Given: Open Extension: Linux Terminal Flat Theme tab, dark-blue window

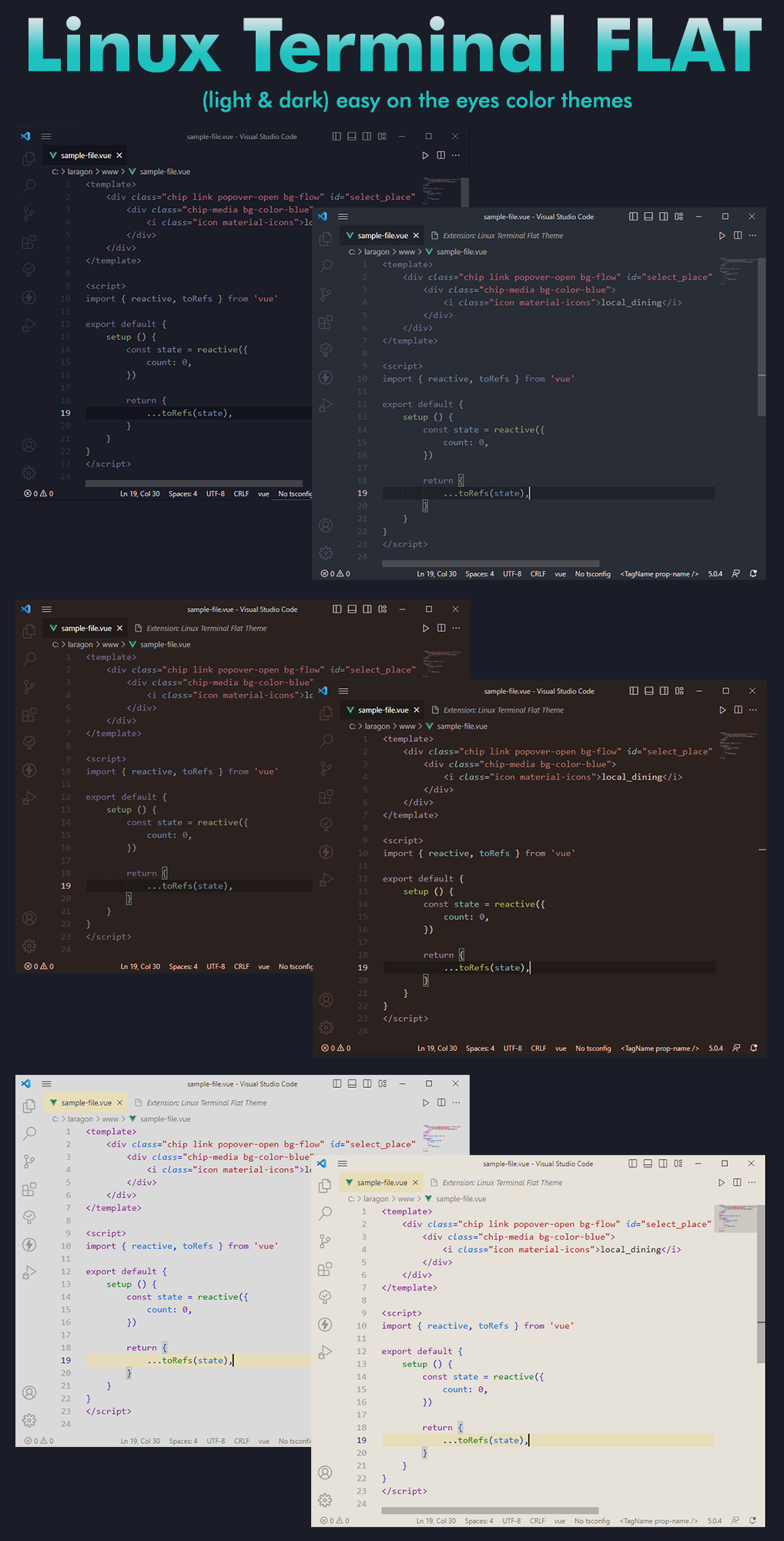Looking at the screenshot, I should tap(498, 236).
